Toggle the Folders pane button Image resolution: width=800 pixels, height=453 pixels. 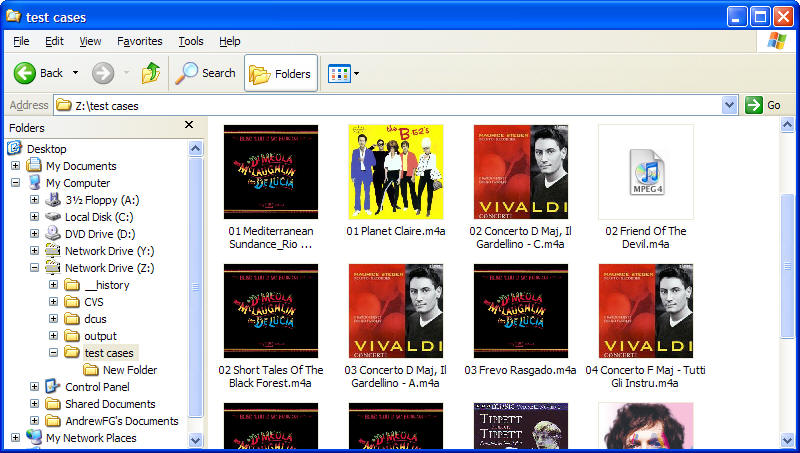click(x=281, y=73)
